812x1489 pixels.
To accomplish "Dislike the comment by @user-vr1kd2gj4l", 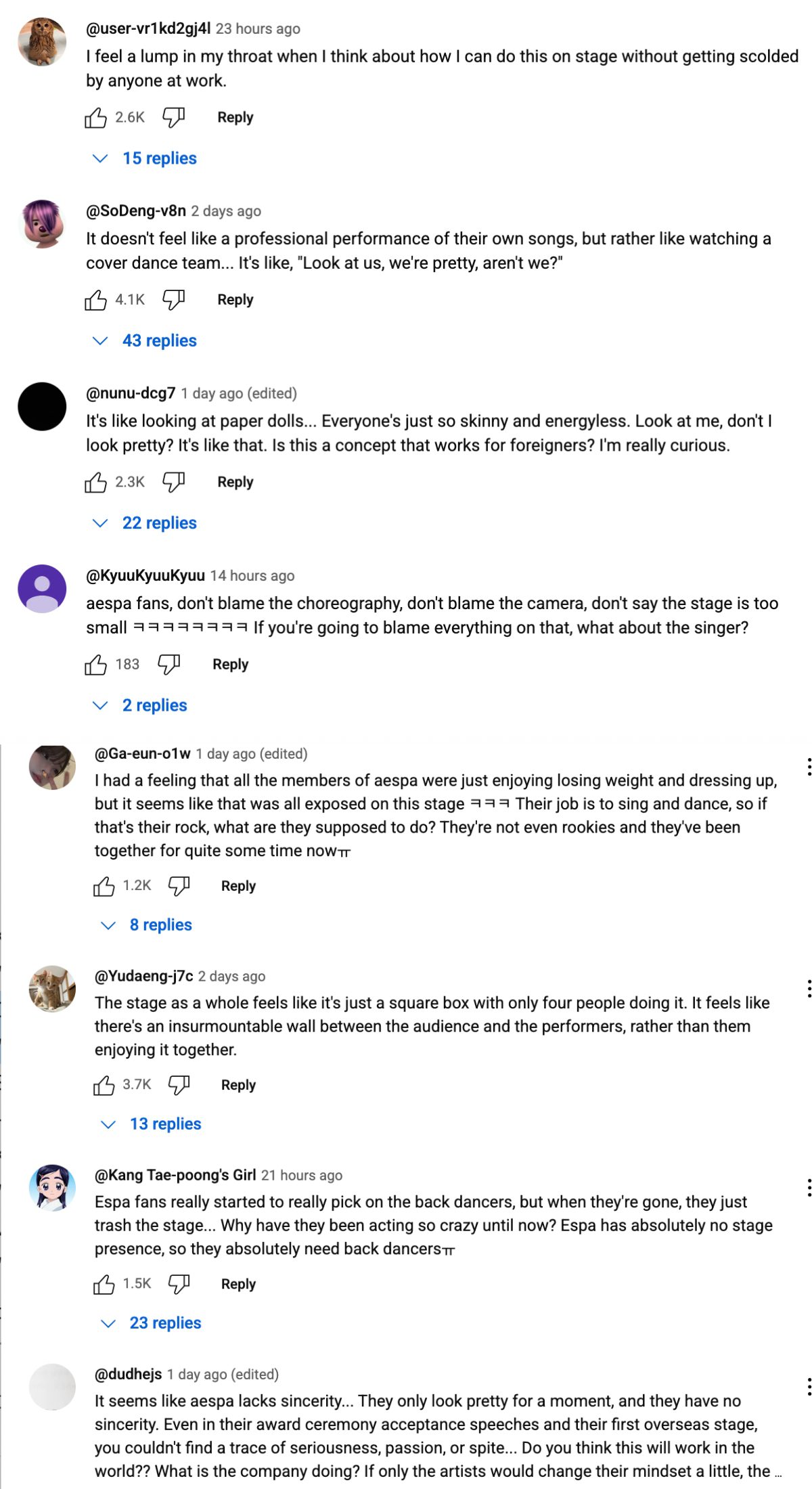I will (174, 118).
